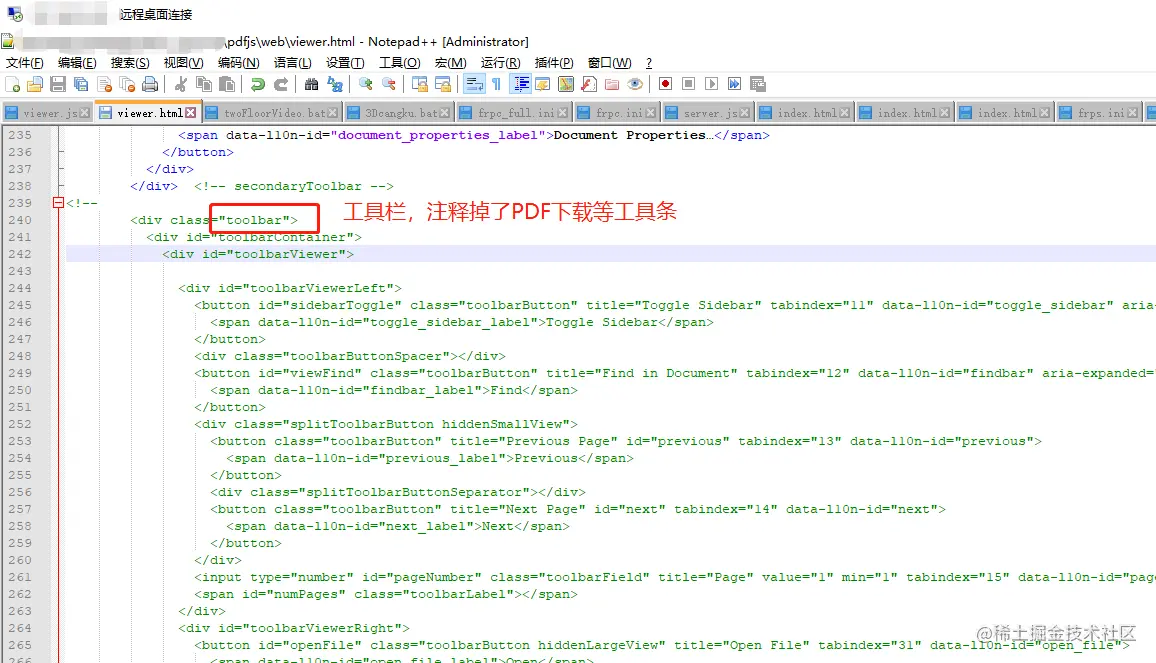Open the 工具(O) menu
Screen dimensions: 1156x663
coord(400,63)
